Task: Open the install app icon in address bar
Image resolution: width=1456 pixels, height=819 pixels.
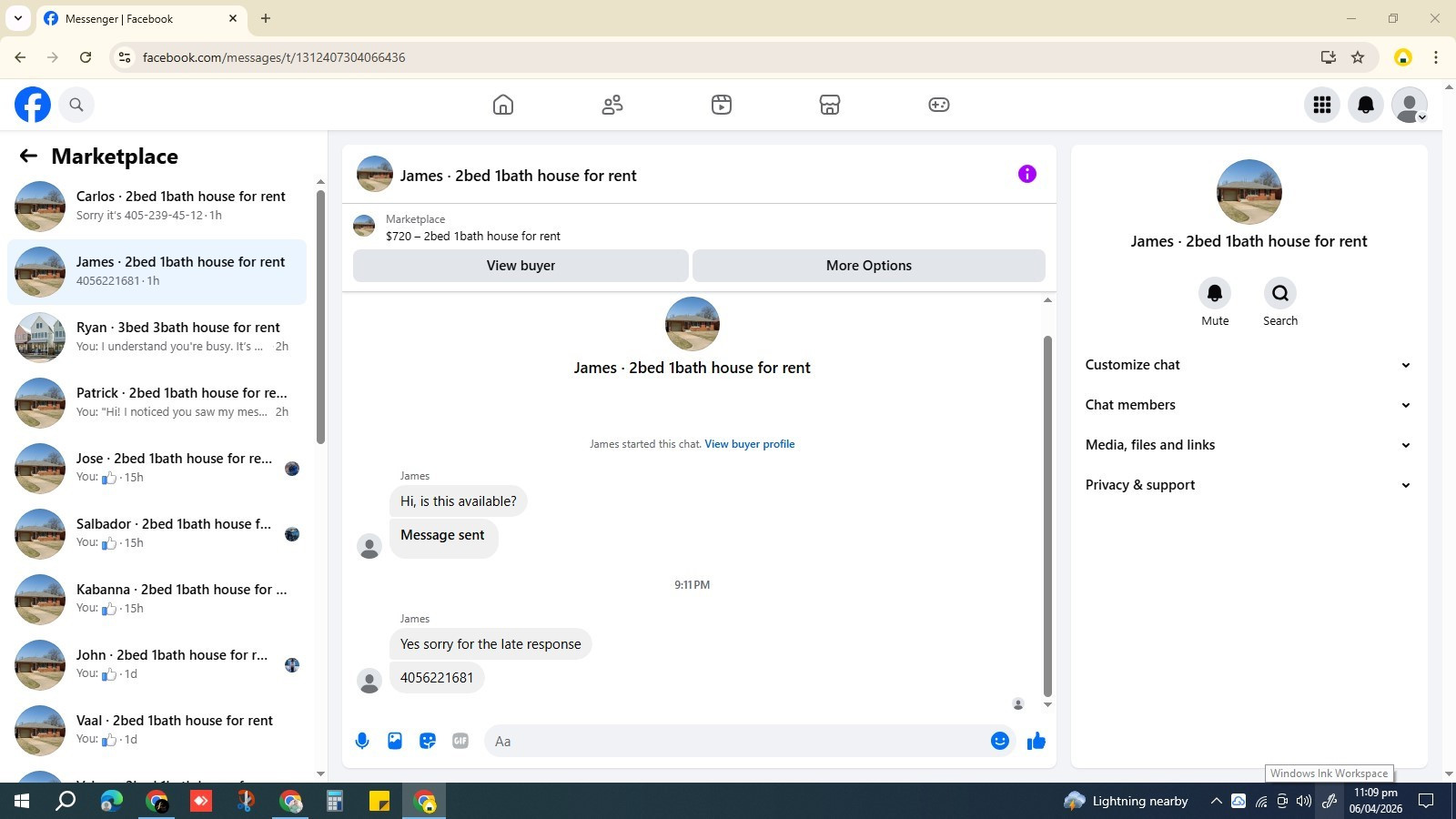Action: [x=1329, y=57]
